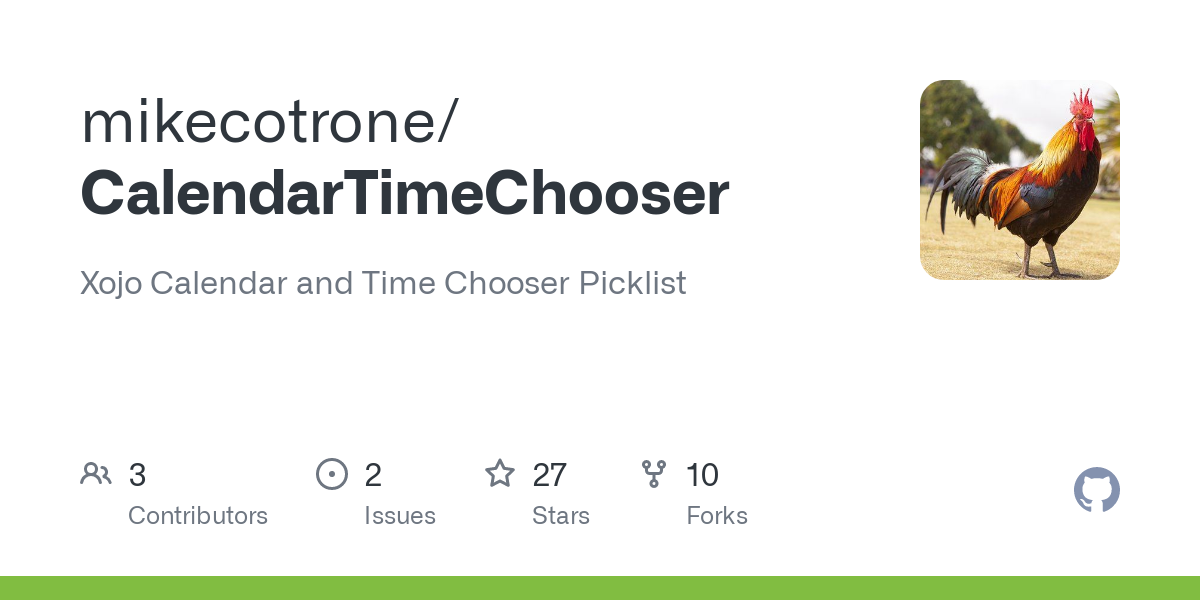Image resolution: width=1200 pixels, height=600 pixels.
Task: Click the contributor count 3
Action: click(x=137, y=475)
